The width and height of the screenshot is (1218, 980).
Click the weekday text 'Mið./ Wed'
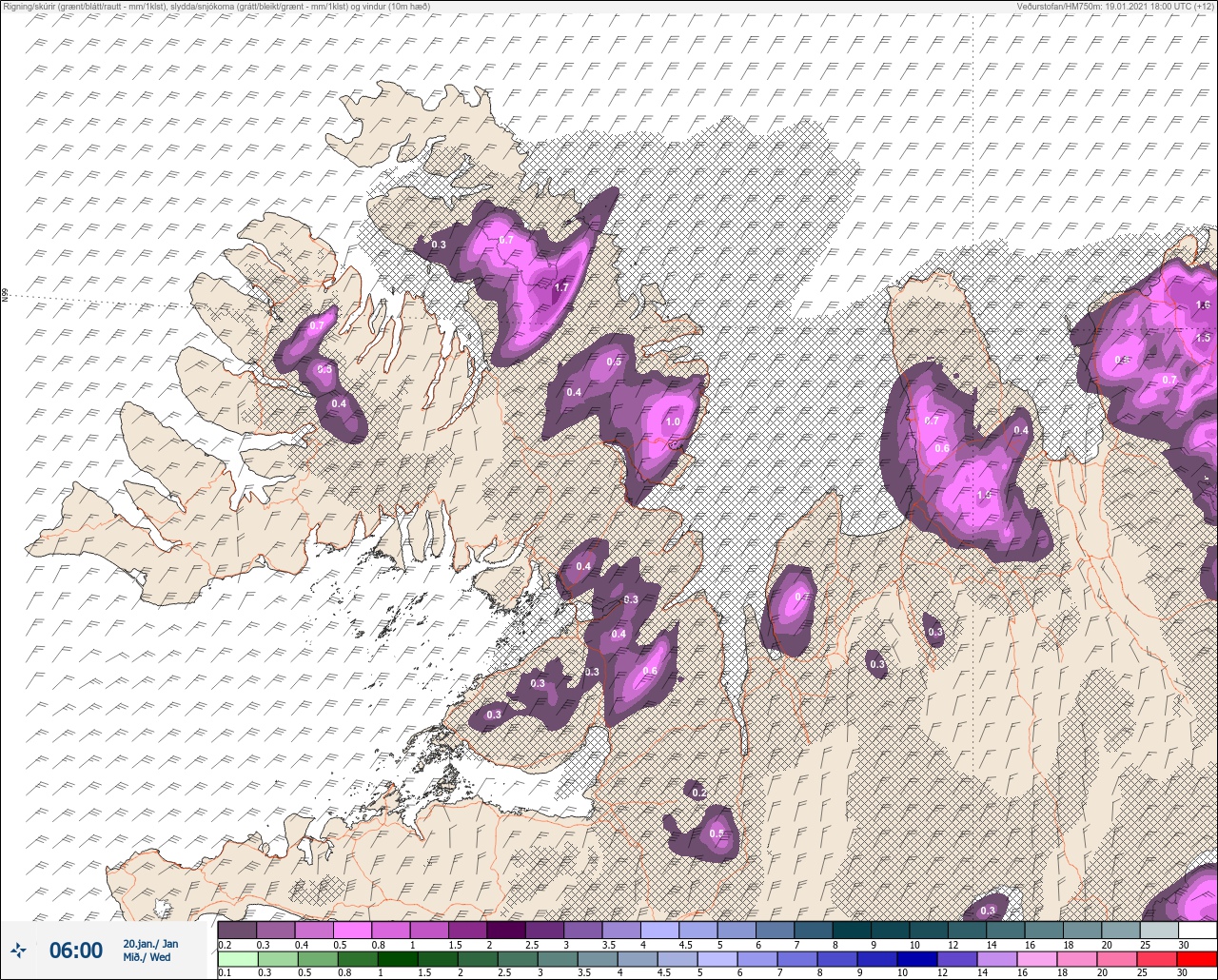(x=147, y=957)
